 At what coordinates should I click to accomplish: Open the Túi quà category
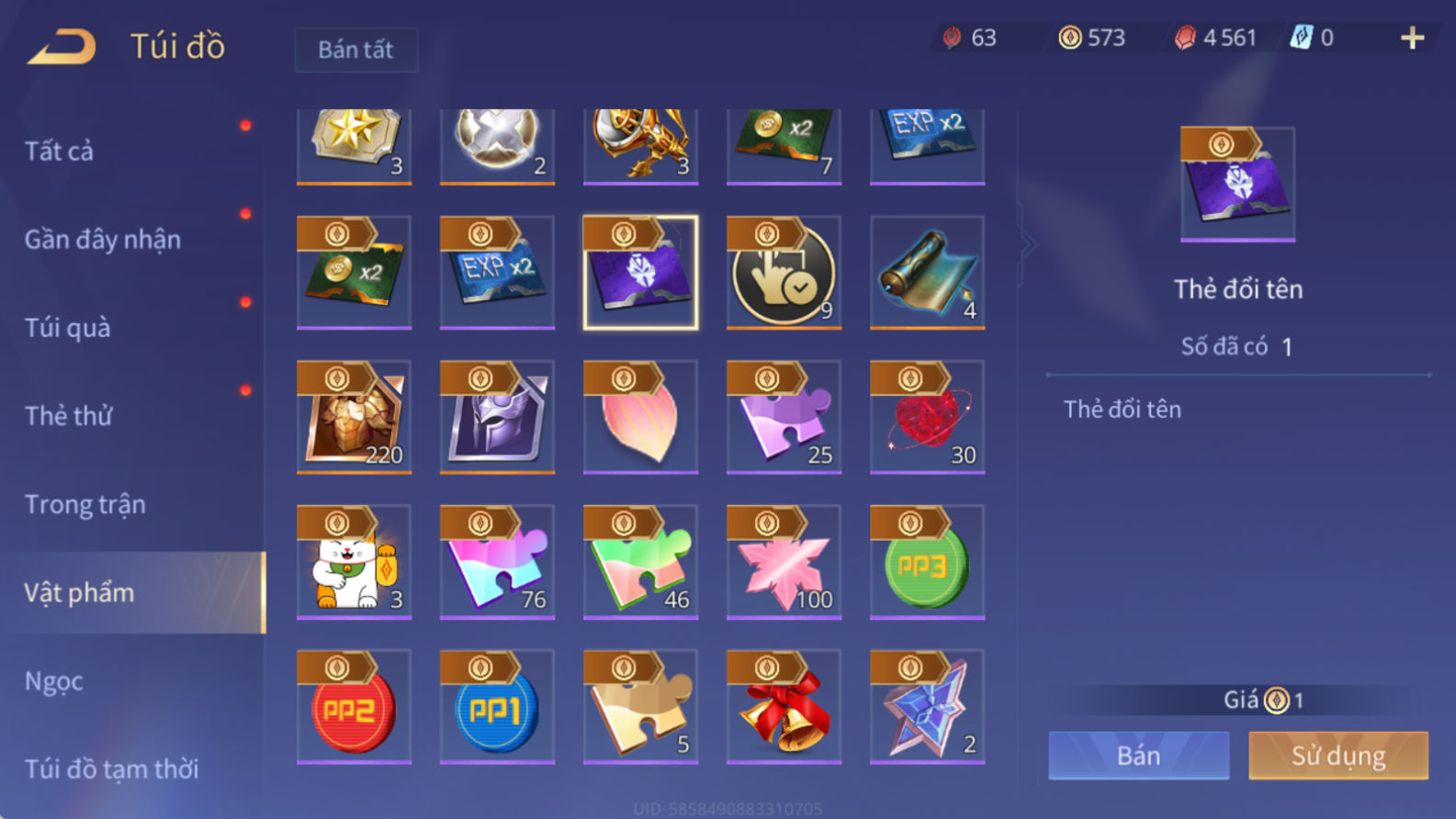click(x=67, y=328)
